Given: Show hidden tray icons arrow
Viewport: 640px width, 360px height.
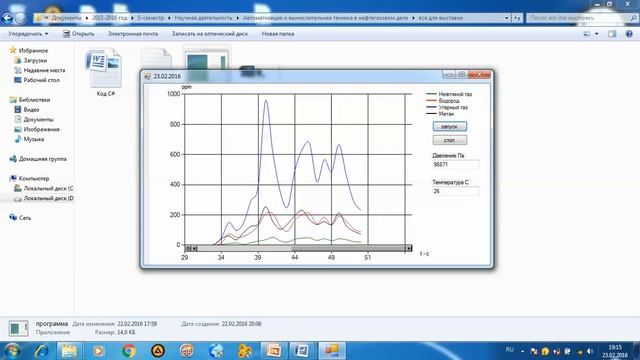Looking at the screenshot, I should tap(522, 351).
